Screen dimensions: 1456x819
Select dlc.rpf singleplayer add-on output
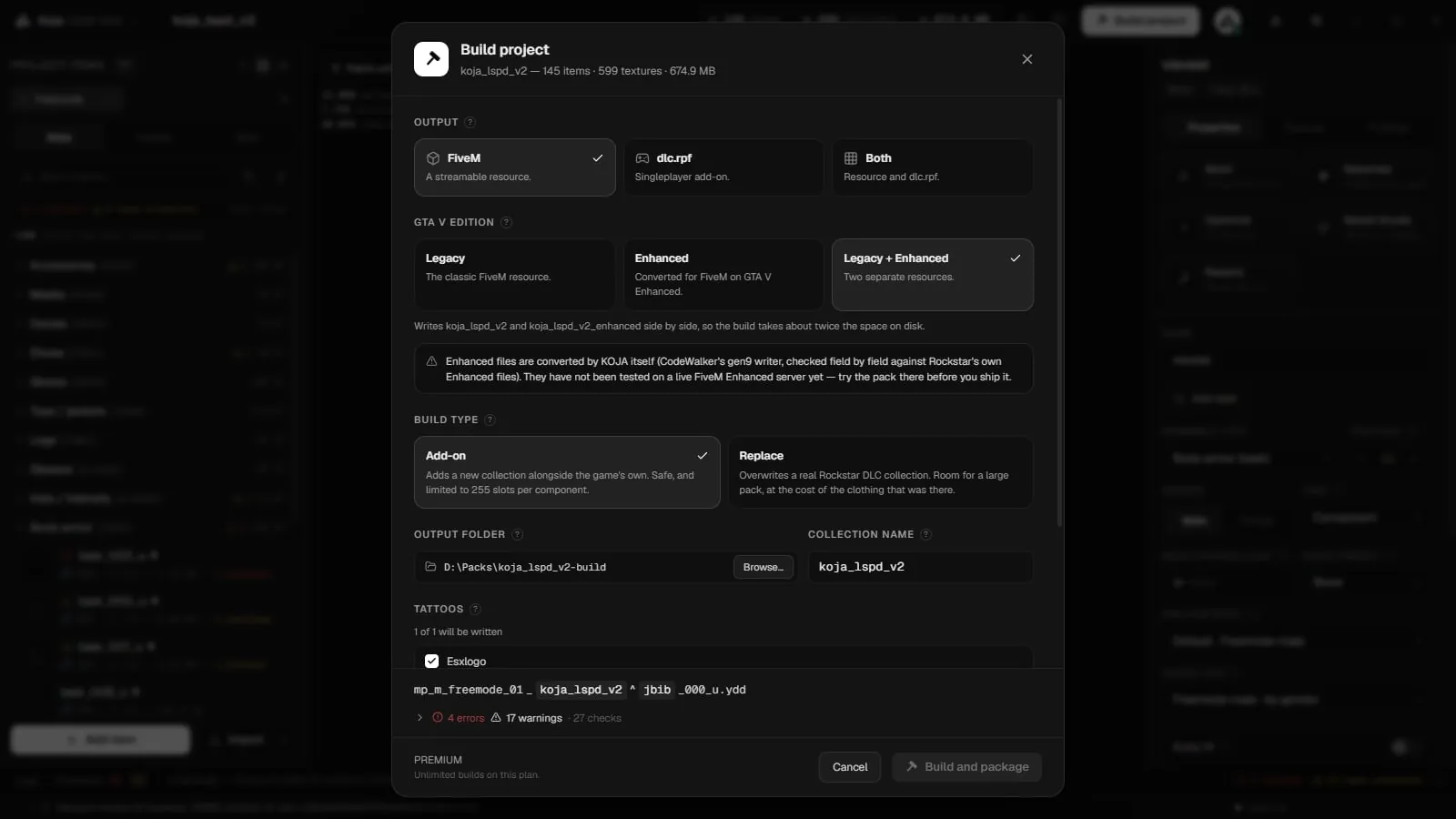[x=723, y=167]
